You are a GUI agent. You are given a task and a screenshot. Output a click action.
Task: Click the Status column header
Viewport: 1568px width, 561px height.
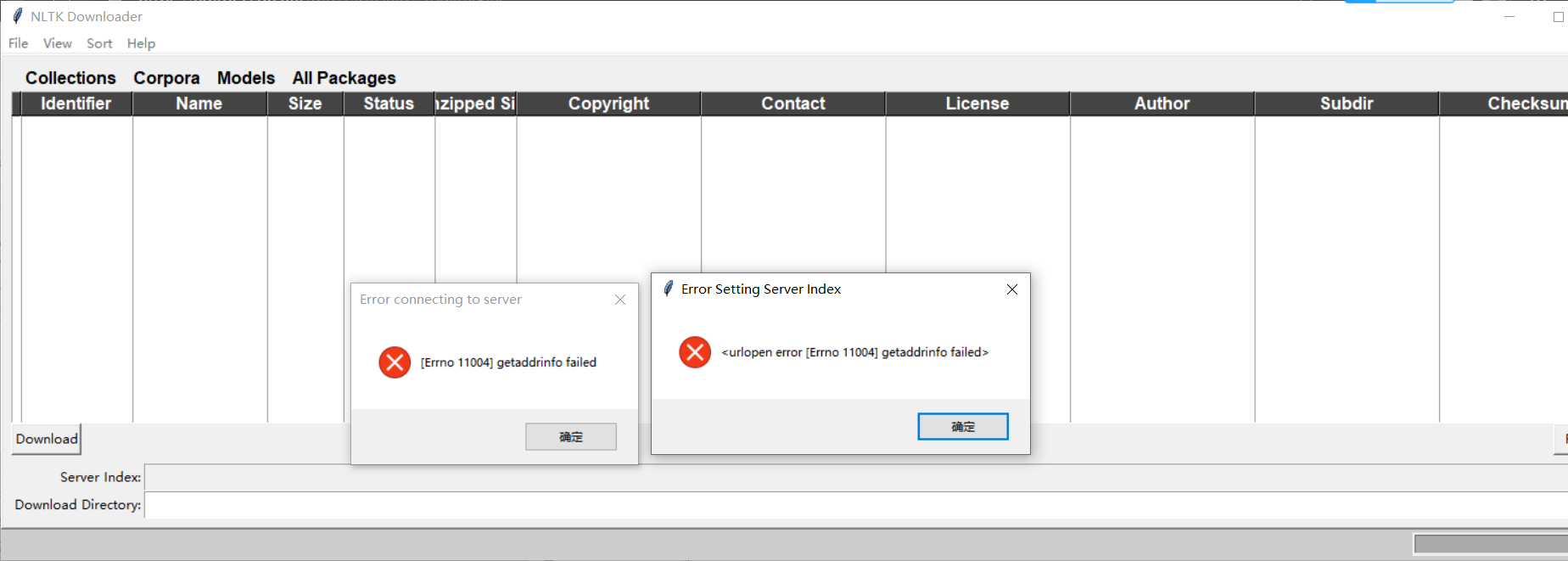[389, 104]
